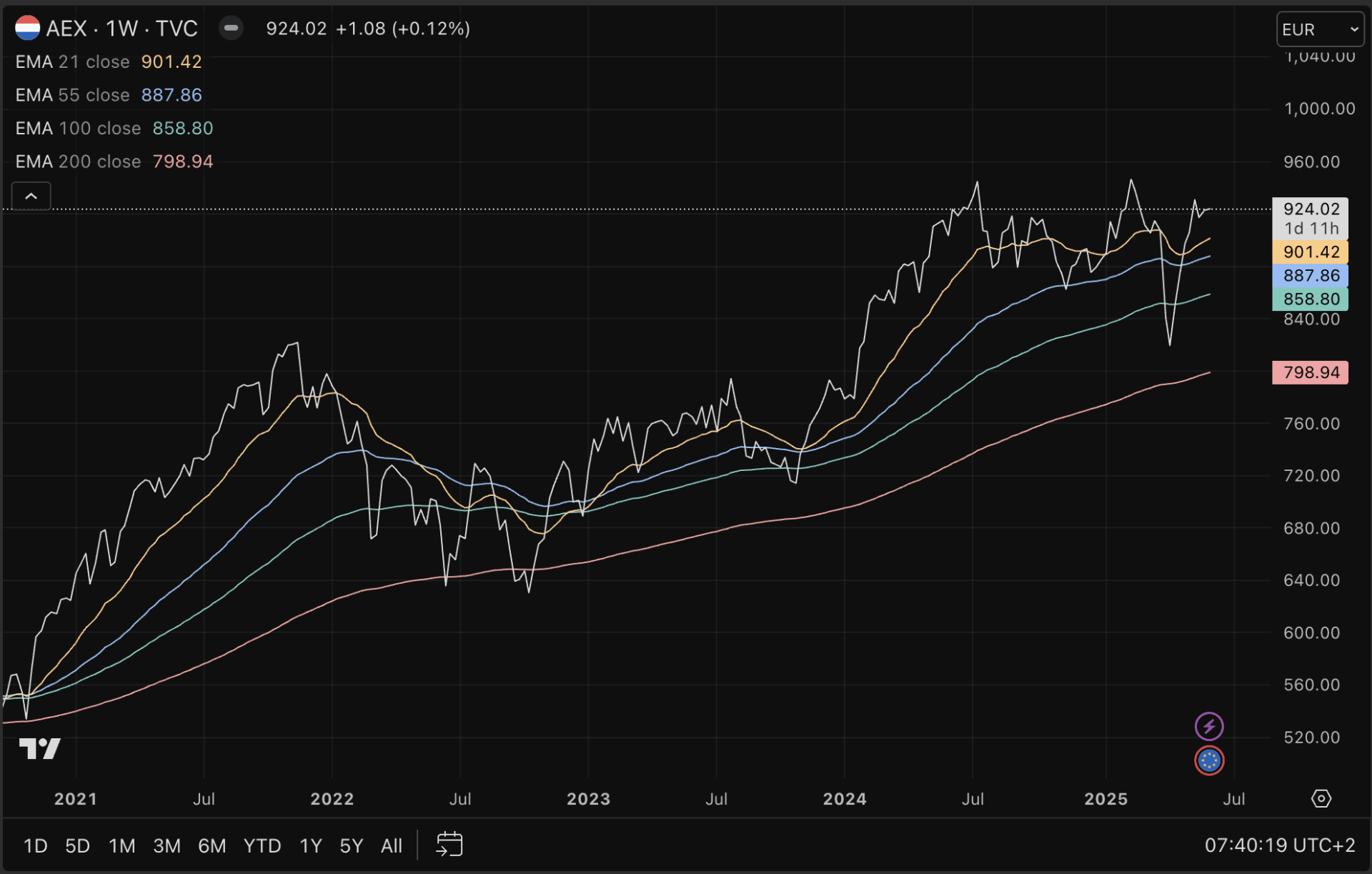Image resolution: width=1372 pixels, height=874 pixels.
Task: Click the 924.02 current price label
Action: click(x=1311, y=209)
